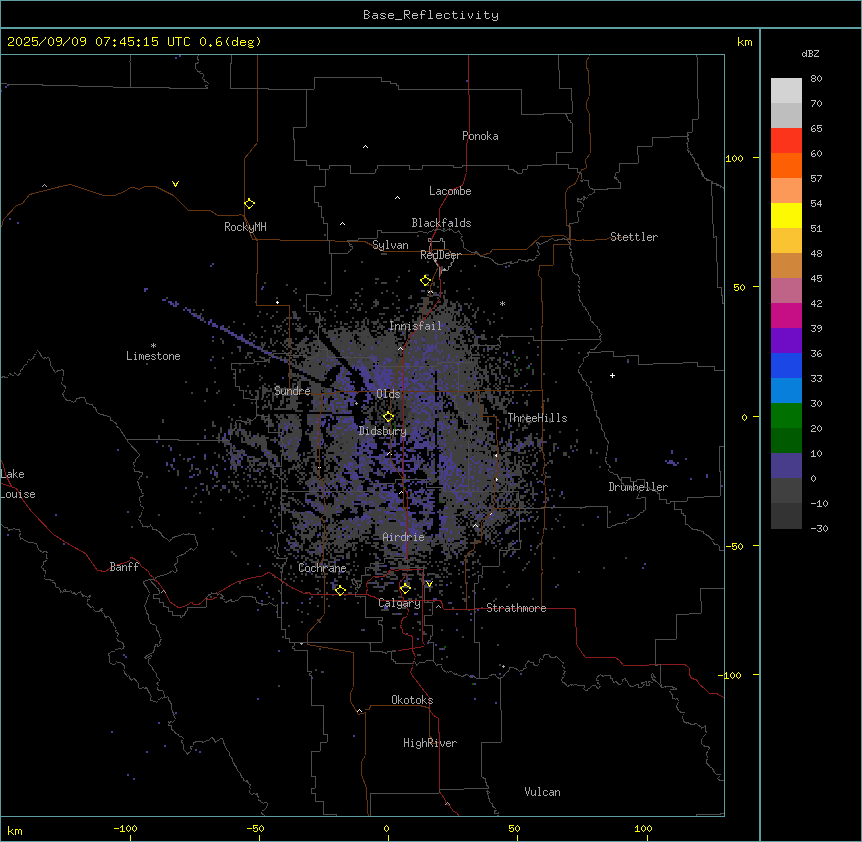Pick the green 20-30 dBZ legend swatch
The width and height of the screenshot is (862, 842).
(x=786, y=416)
